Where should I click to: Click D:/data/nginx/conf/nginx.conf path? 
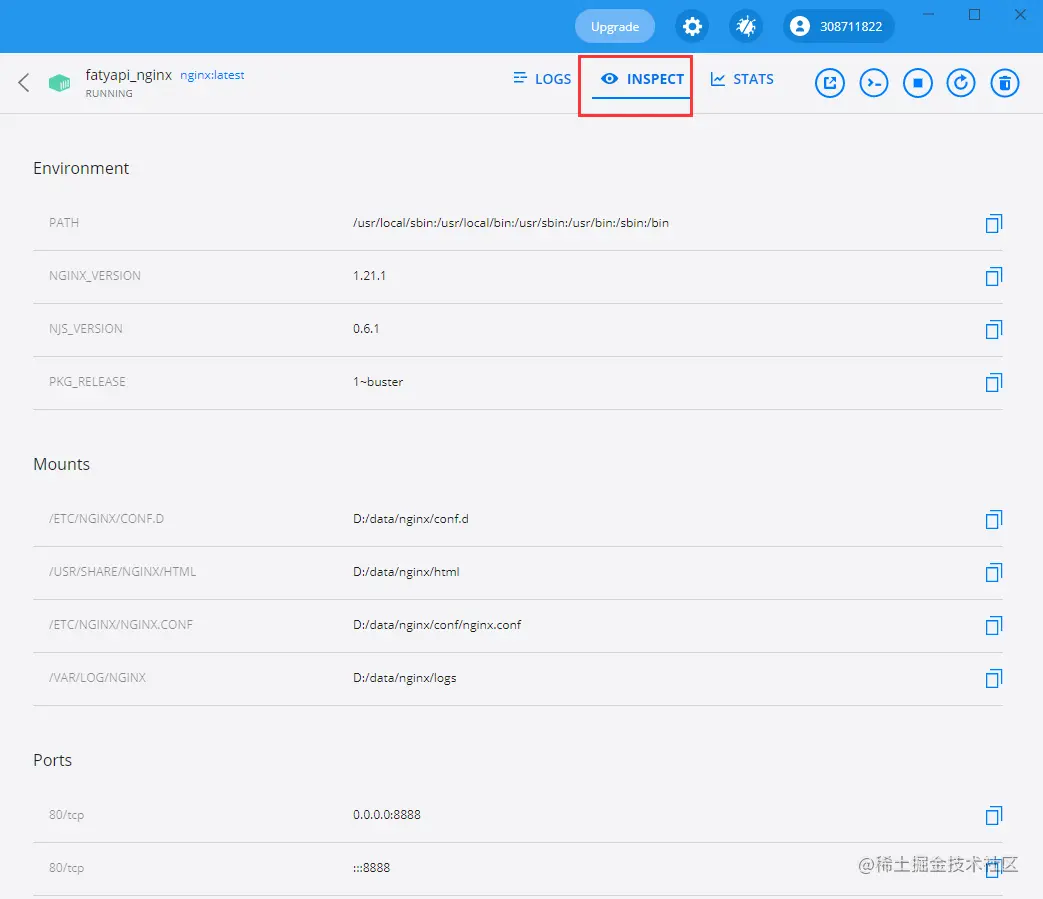[x=437, y=624]
